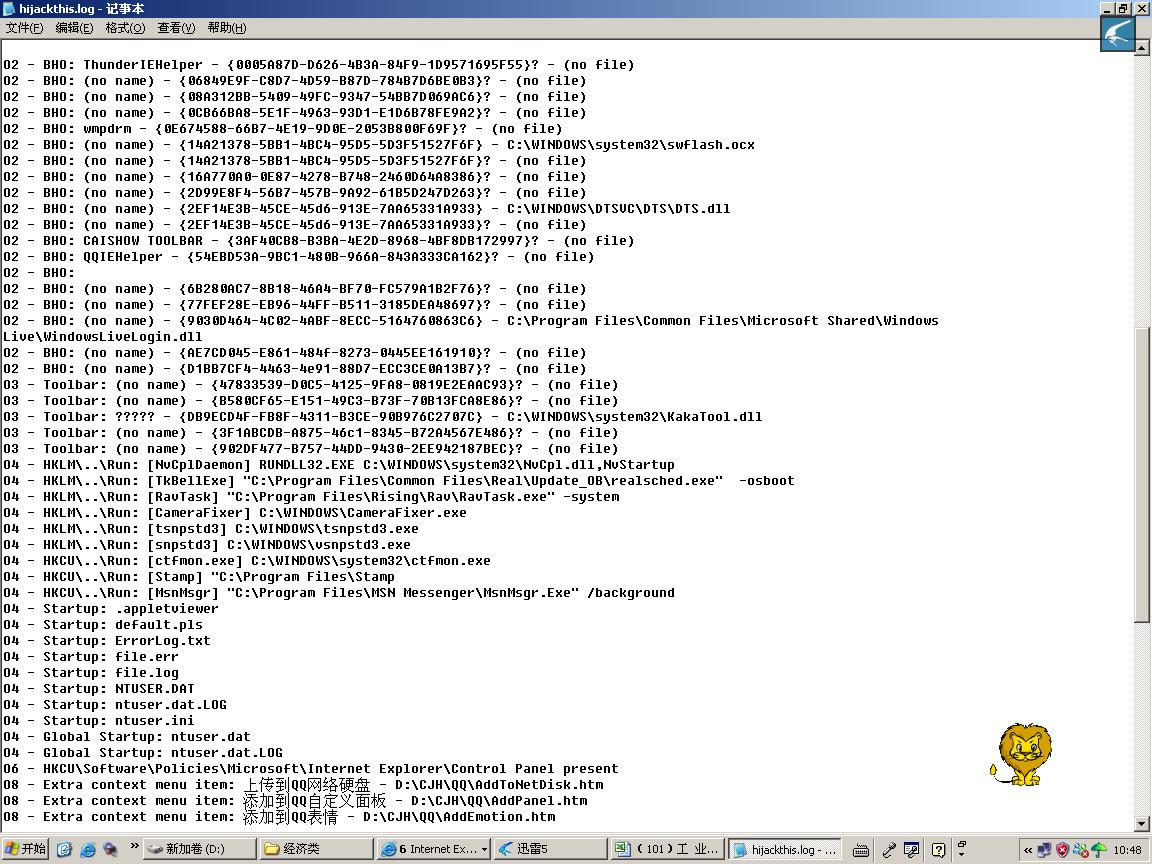
Task: Click the ctfmon.exe Run entry
Action: click(247, 561)
